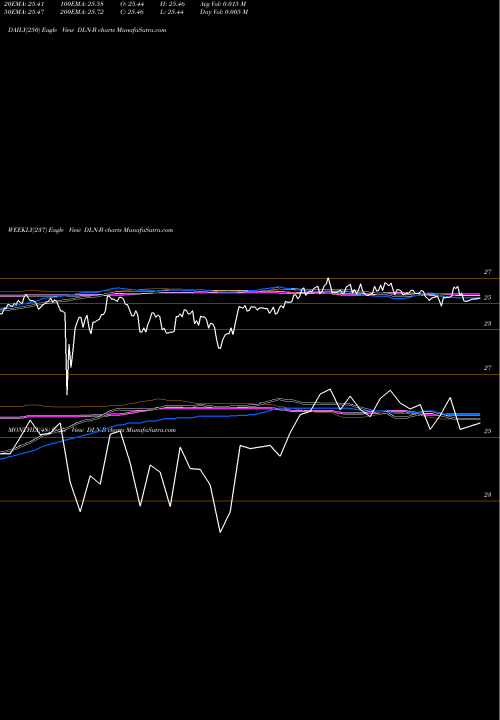Click the top '27' axis label of weekly chart
This screenshot has width=500, height=720.
[488, 272]
